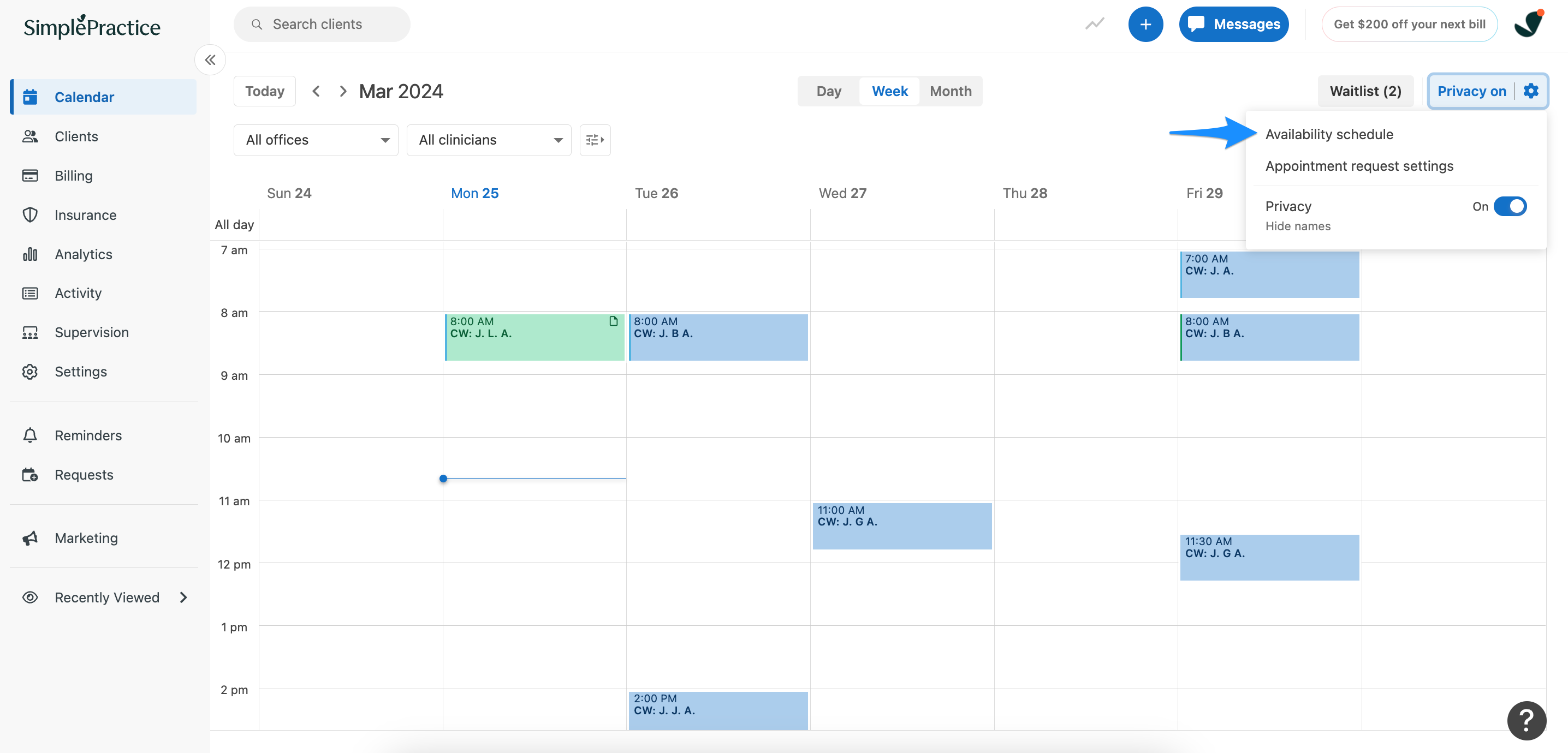Create a new appointment with the plus icon
Screen dimensions: 1568x753
point(1146,25)
